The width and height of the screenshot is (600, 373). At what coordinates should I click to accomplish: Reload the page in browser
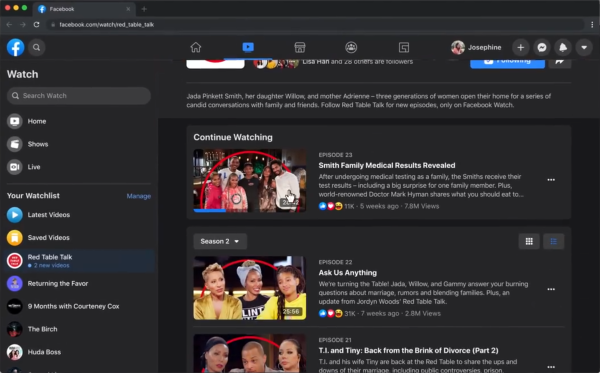click(x=36, y=24)
